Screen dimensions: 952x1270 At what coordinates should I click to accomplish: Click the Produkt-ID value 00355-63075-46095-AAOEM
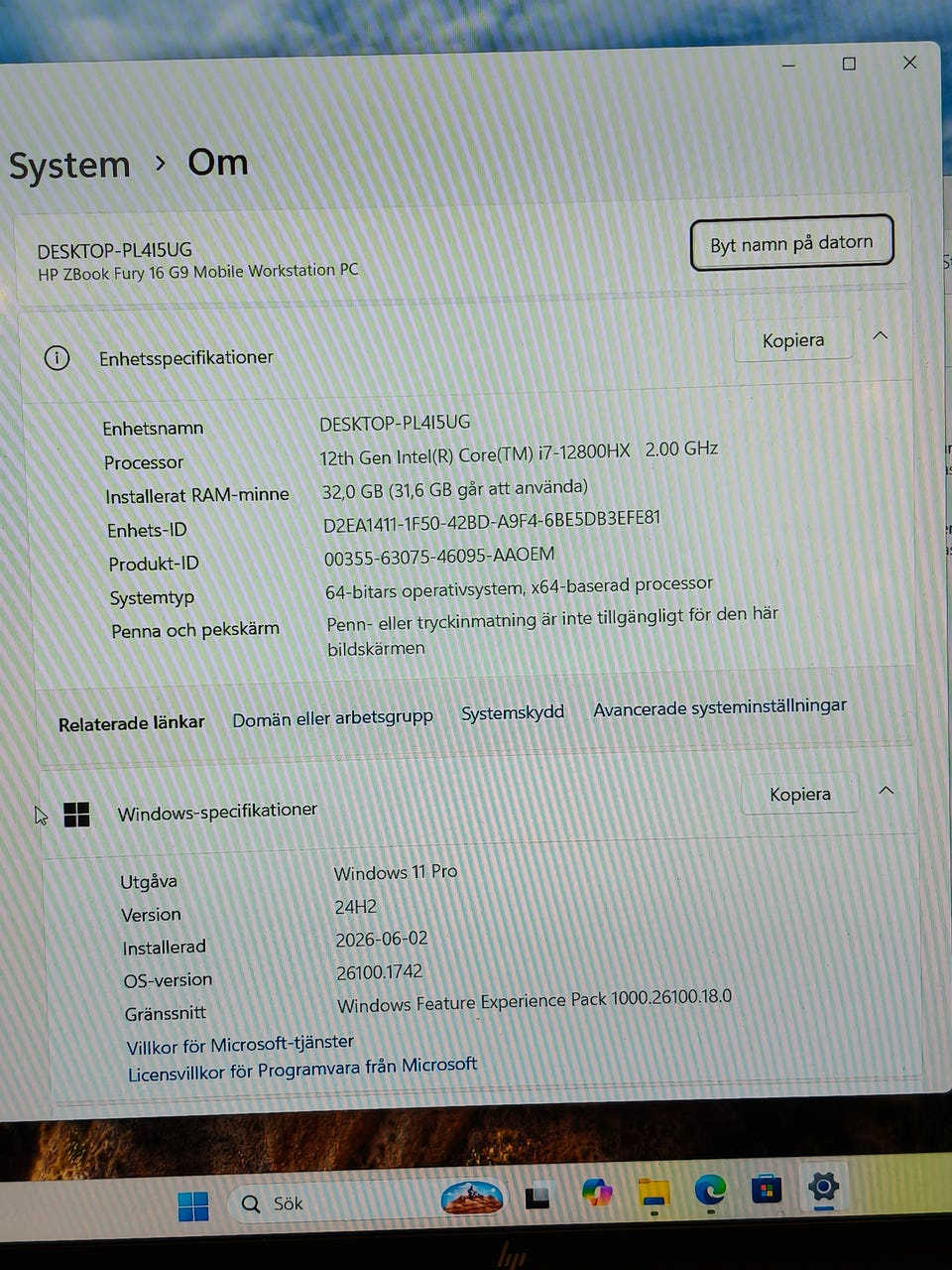point(439,556)
